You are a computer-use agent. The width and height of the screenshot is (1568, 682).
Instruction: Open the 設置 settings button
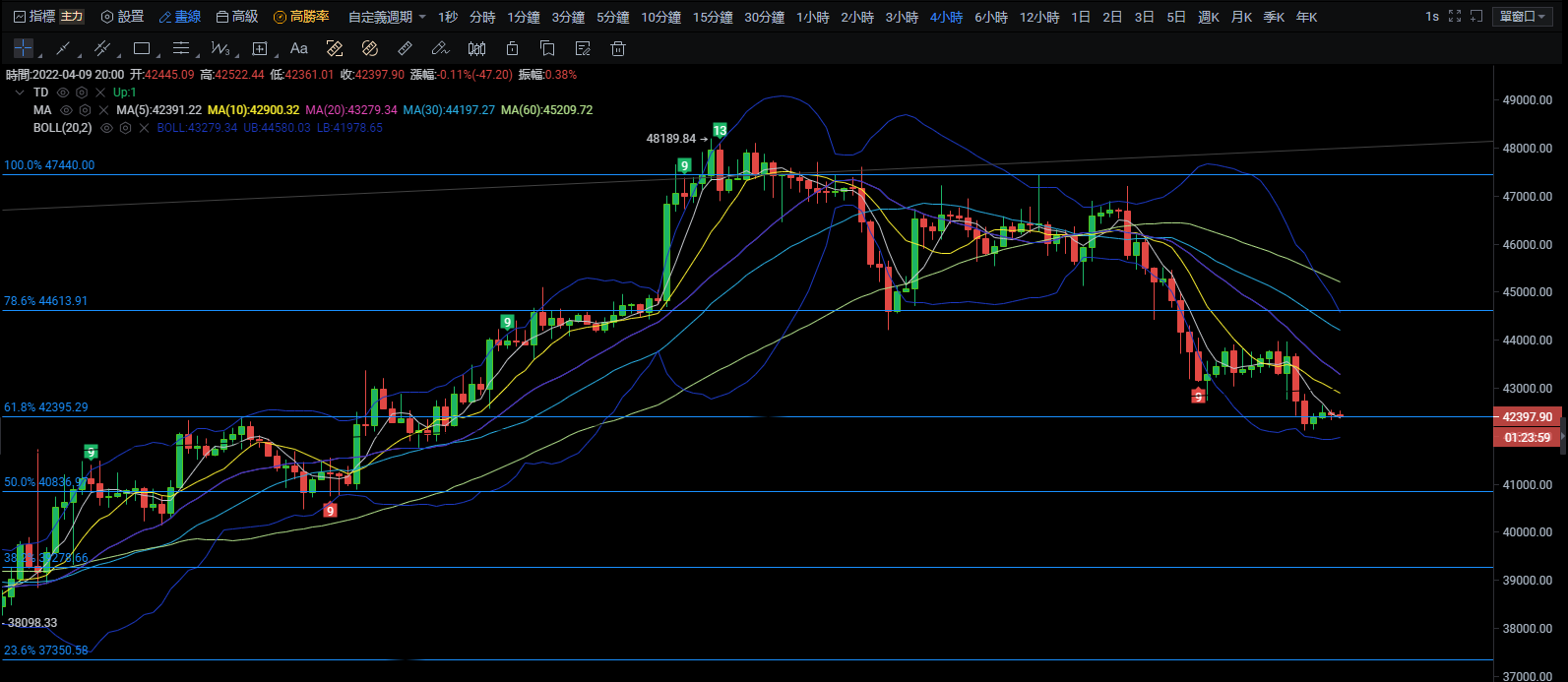122,17
